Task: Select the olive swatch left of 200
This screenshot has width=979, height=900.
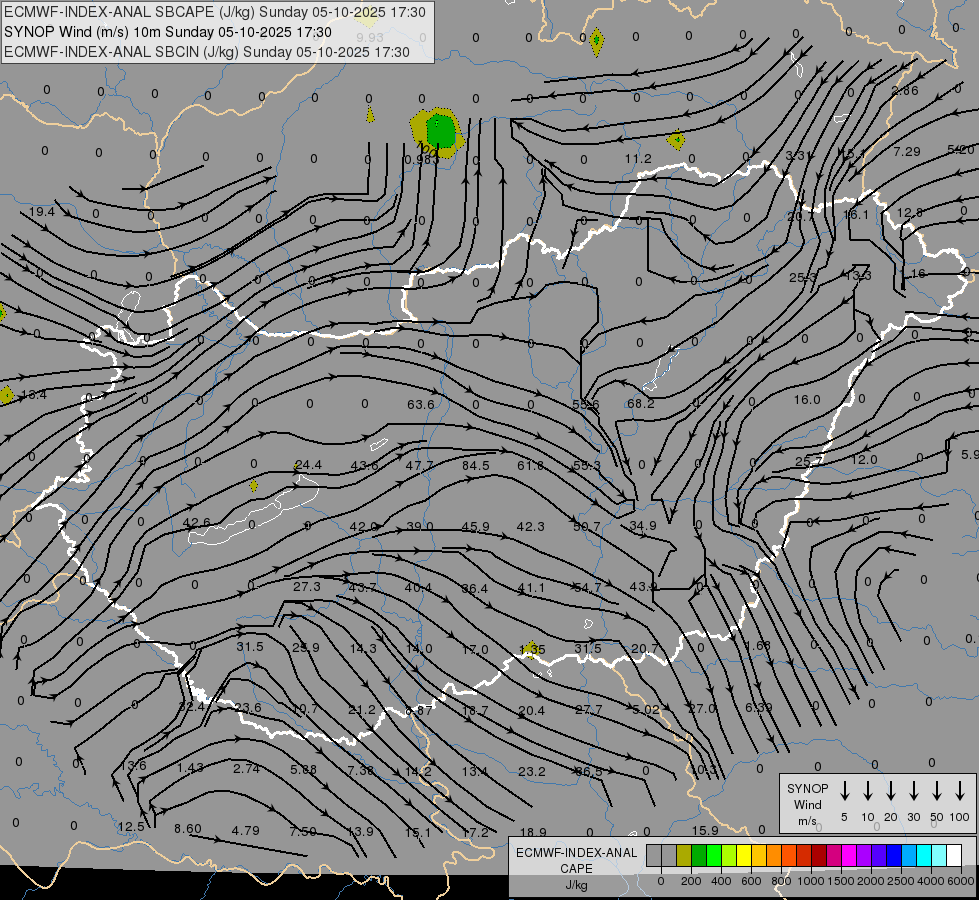Action: 684,855
